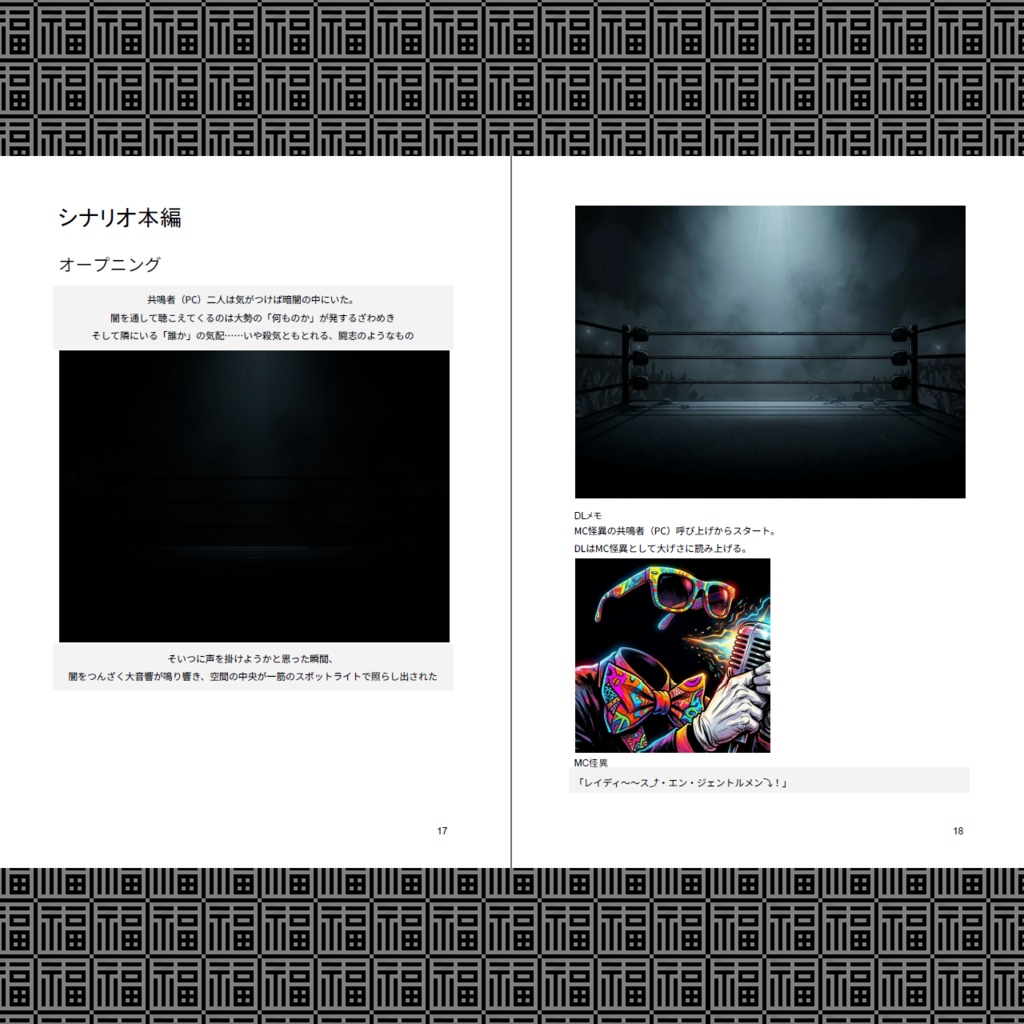Screen dimensions: 1024x1024
Task: Click the そいつに声を掛けようか narration block
Action: tap(255, 665)
